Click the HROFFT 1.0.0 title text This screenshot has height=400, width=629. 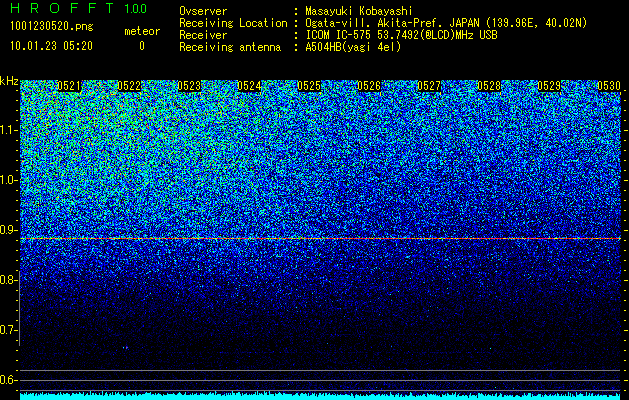[79, 8]
